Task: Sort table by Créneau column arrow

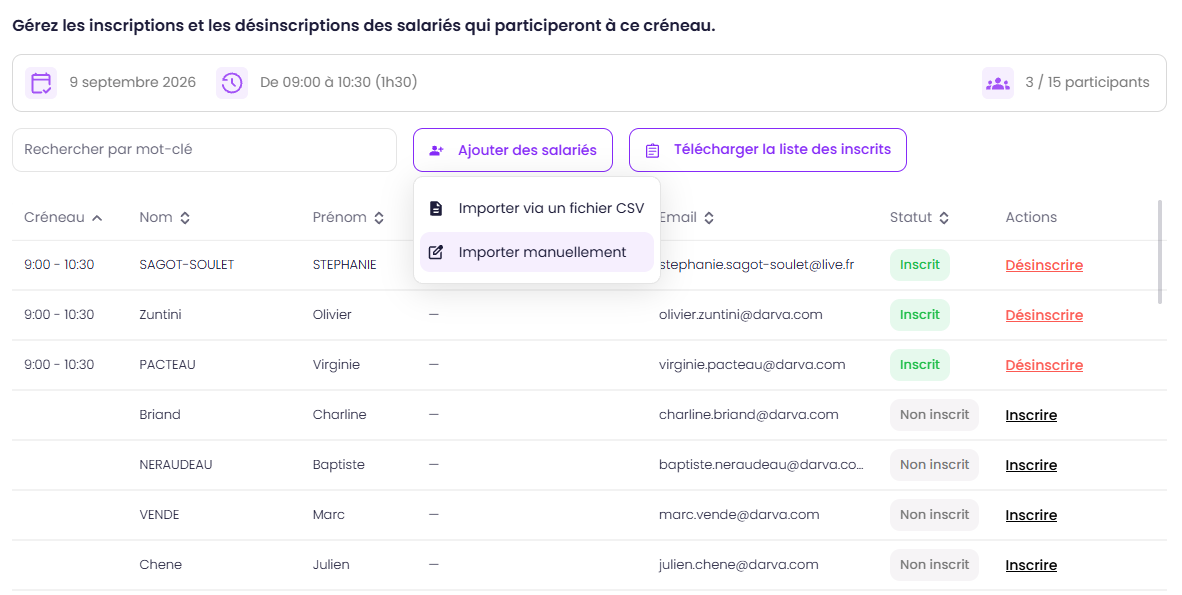Action: [x=97, y=218]
